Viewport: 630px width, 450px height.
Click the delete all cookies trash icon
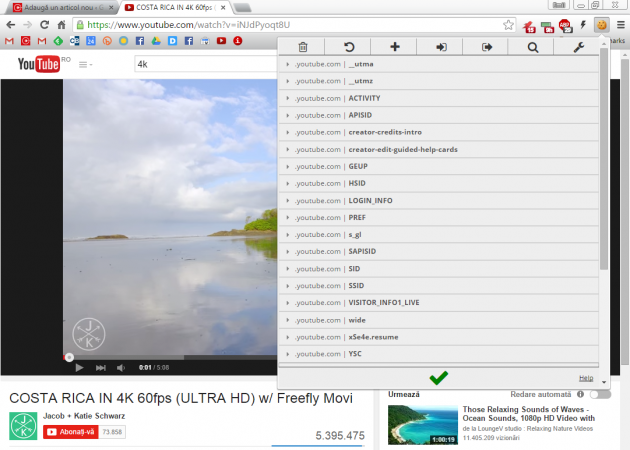(303, 47)
